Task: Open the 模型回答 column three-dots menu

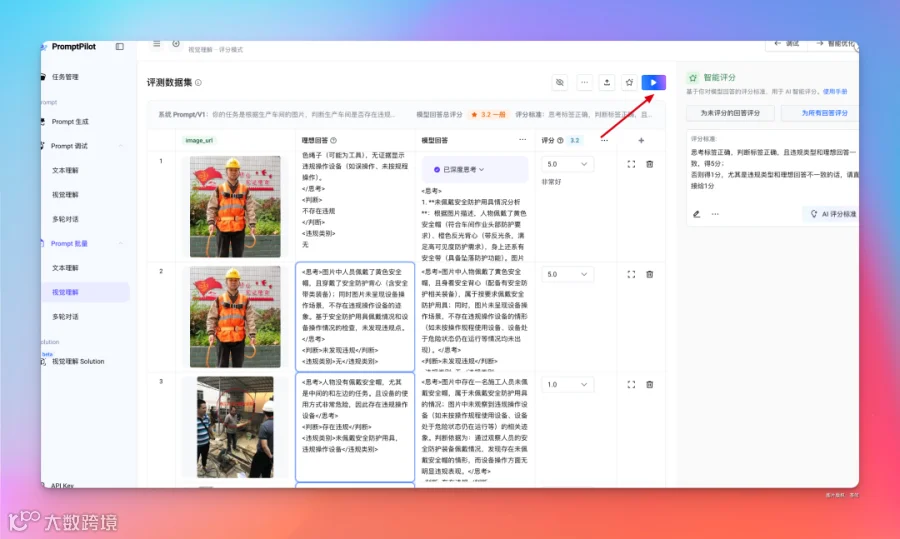Action: 522,139
